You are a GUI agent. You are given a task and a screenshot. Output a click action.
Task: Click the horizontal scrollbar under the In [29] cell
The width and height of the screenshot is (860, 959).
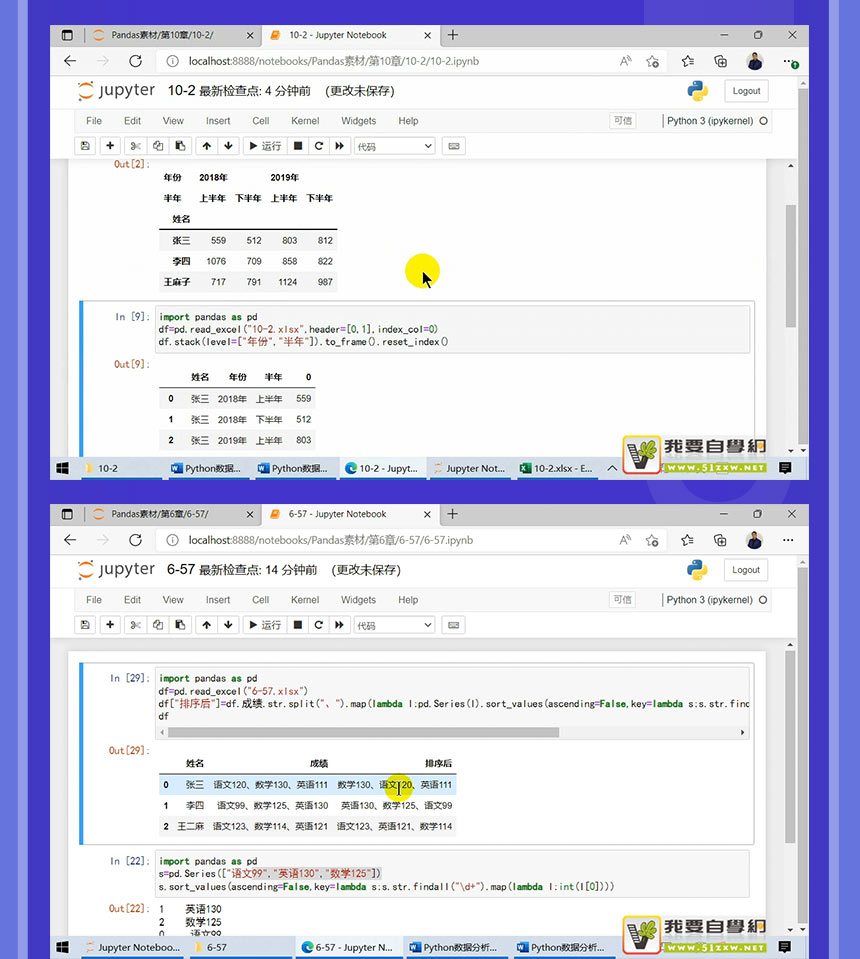[x=363, y=733]
